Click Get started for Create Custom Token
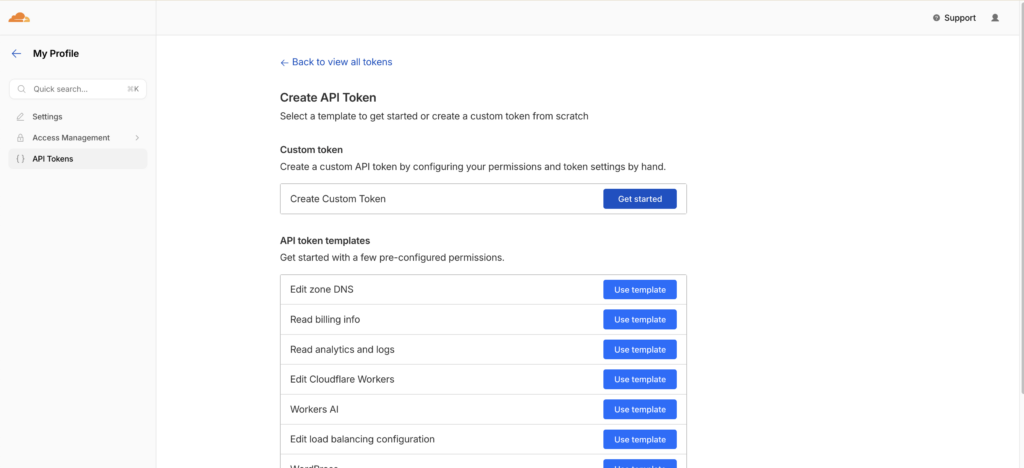1024x468 pixels. click(640, 199)
